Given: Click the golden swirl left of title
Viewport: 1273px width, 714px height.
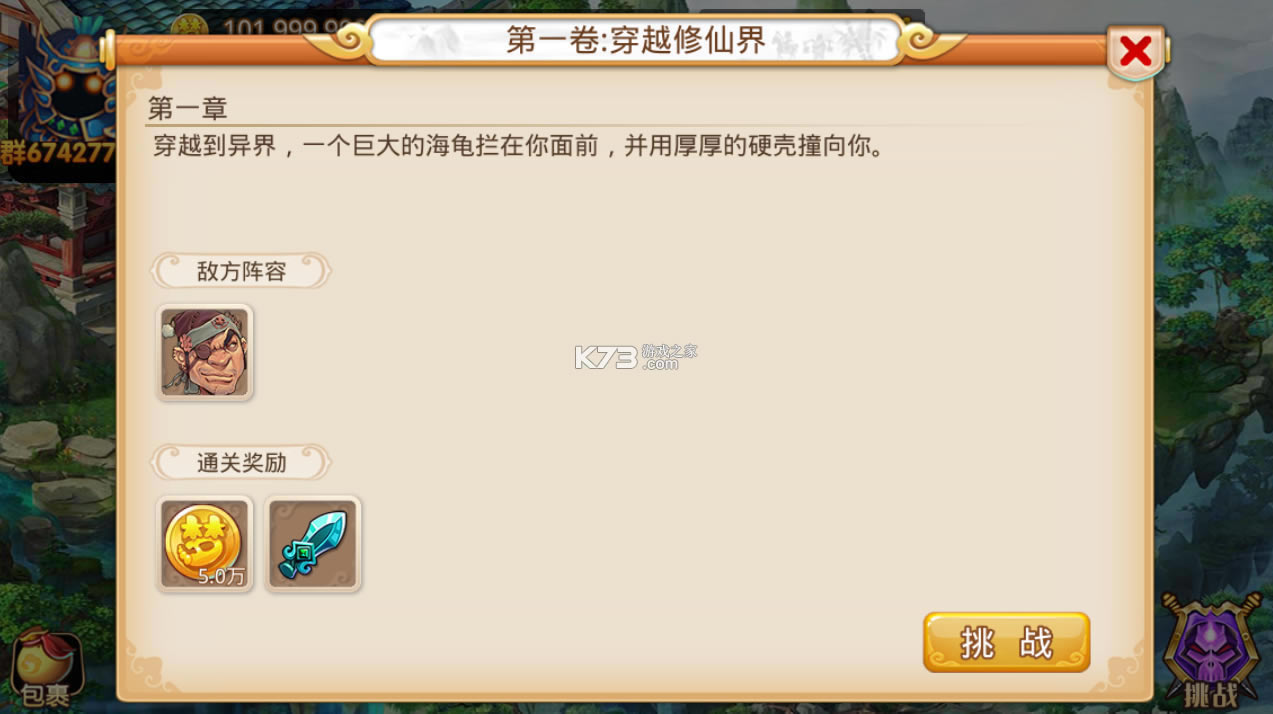Looking at the screenshot, I should click(x=341, y=41).
